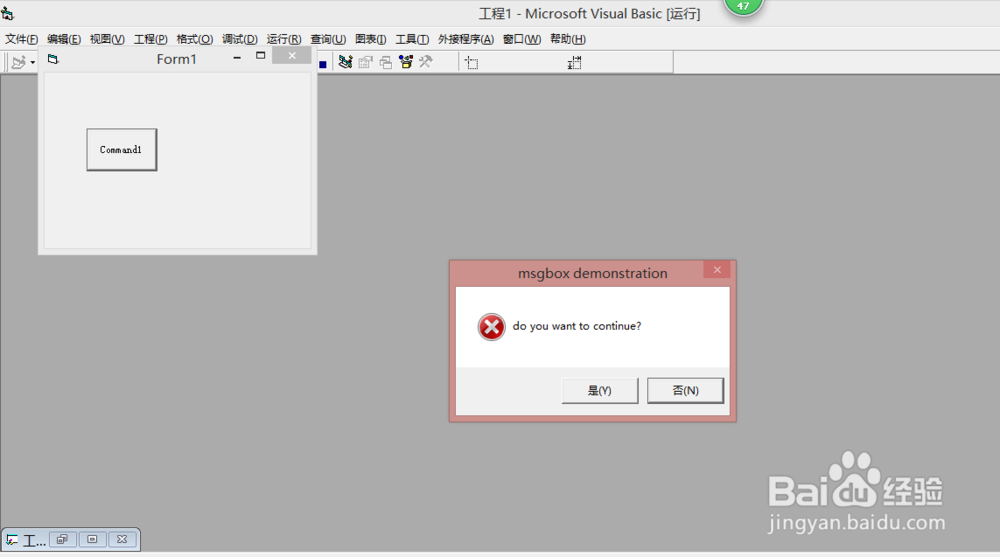Viewport: 1000px width, 557px height.
Task: Maximize the Form1 window
Action: pos(260,56)
